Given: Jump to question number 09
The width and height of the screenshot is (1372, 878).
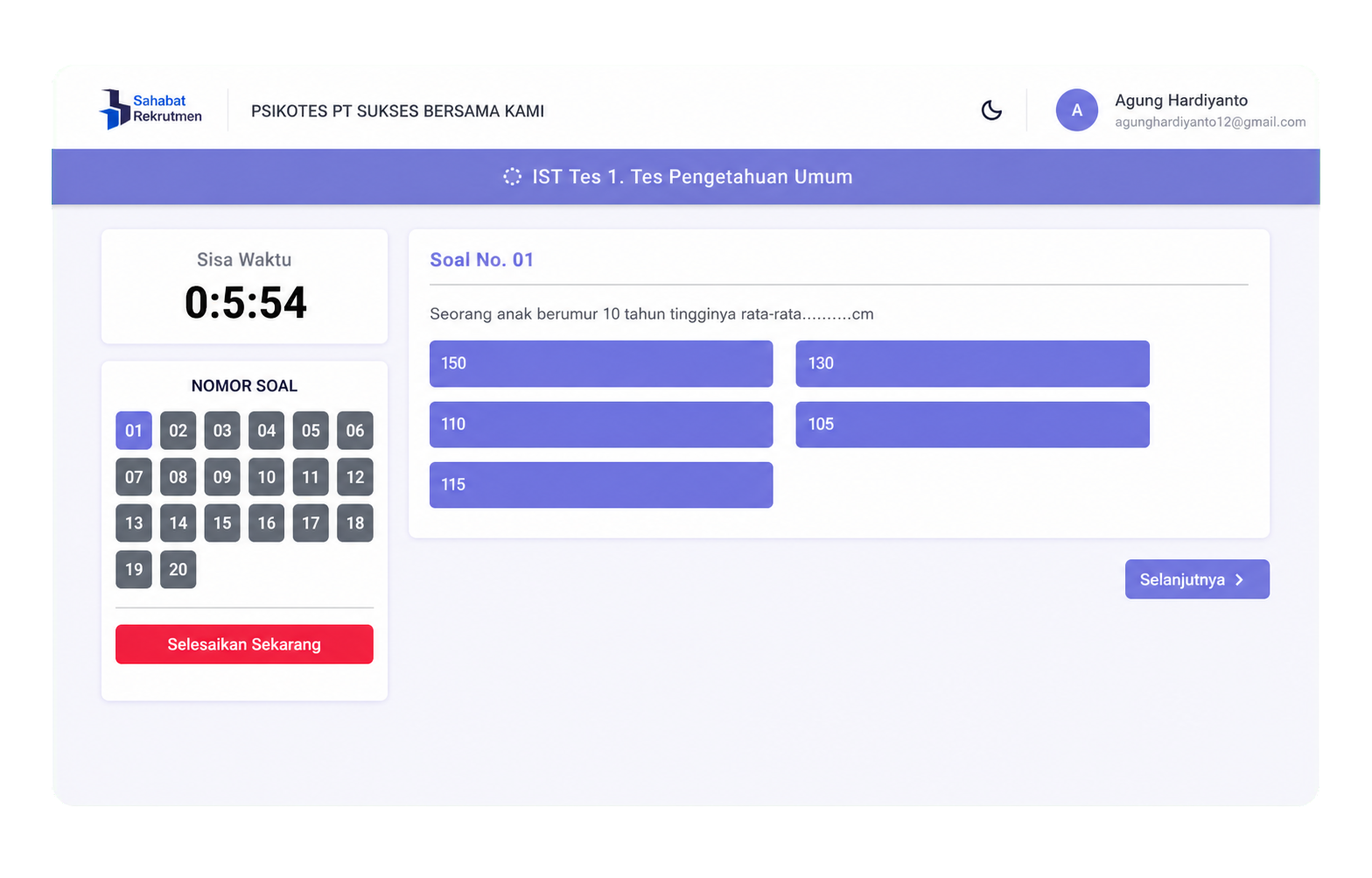Looking at the screenshot, I should 222,477.
